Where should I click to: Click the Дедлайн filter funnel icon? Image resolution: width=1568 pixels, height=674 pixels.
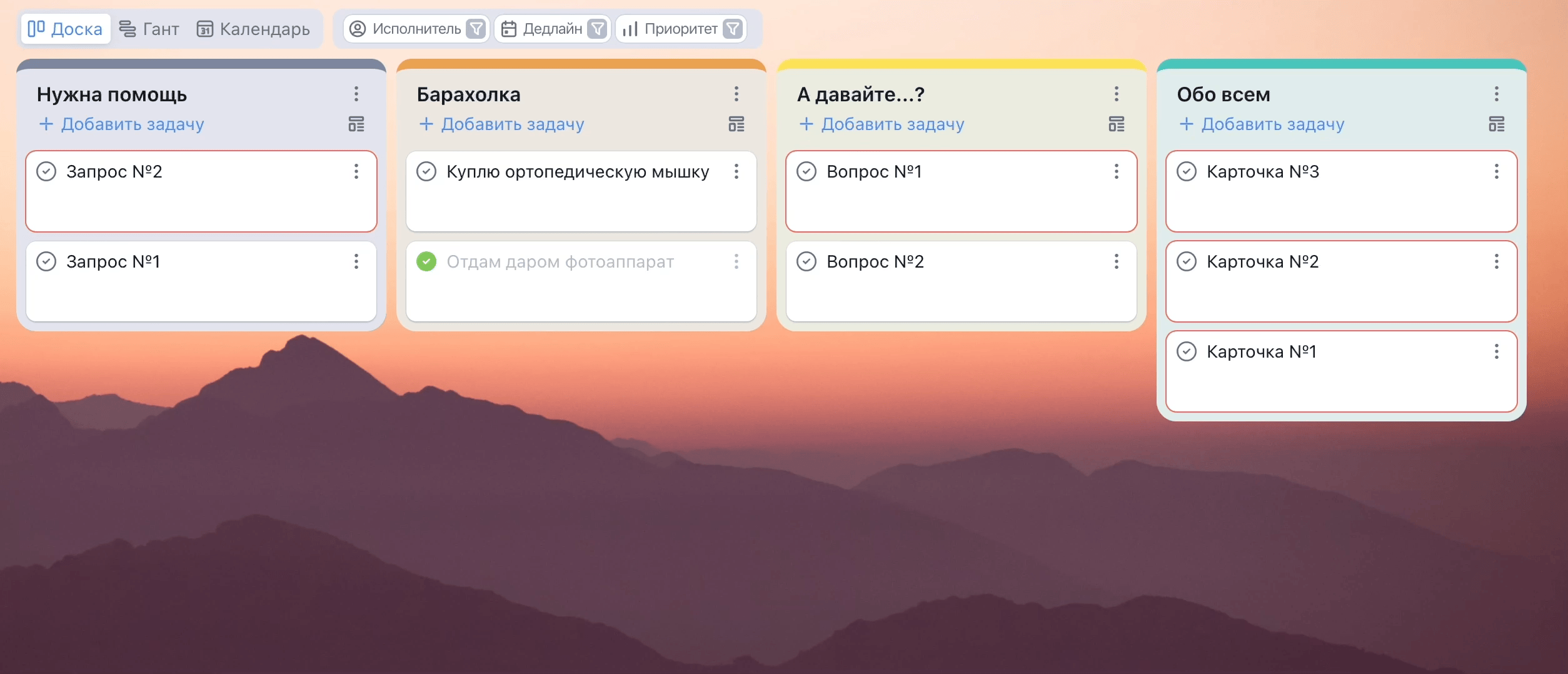(598, 29)
